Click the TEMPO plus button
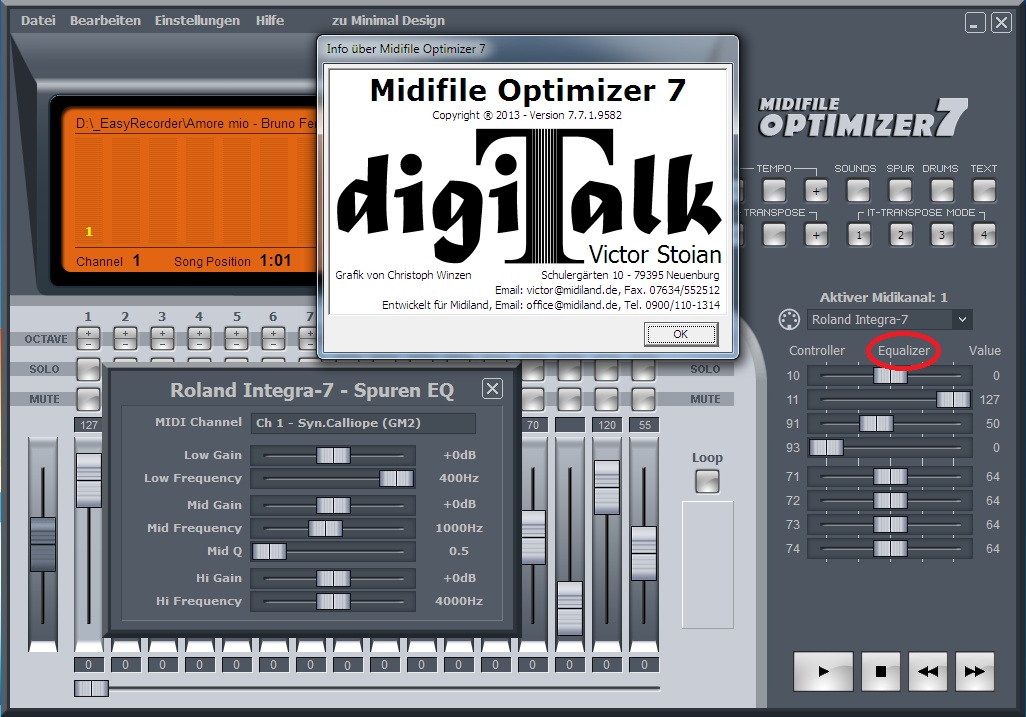The height and width of the screenshot is (717, 1026). [x=816, y=191]
